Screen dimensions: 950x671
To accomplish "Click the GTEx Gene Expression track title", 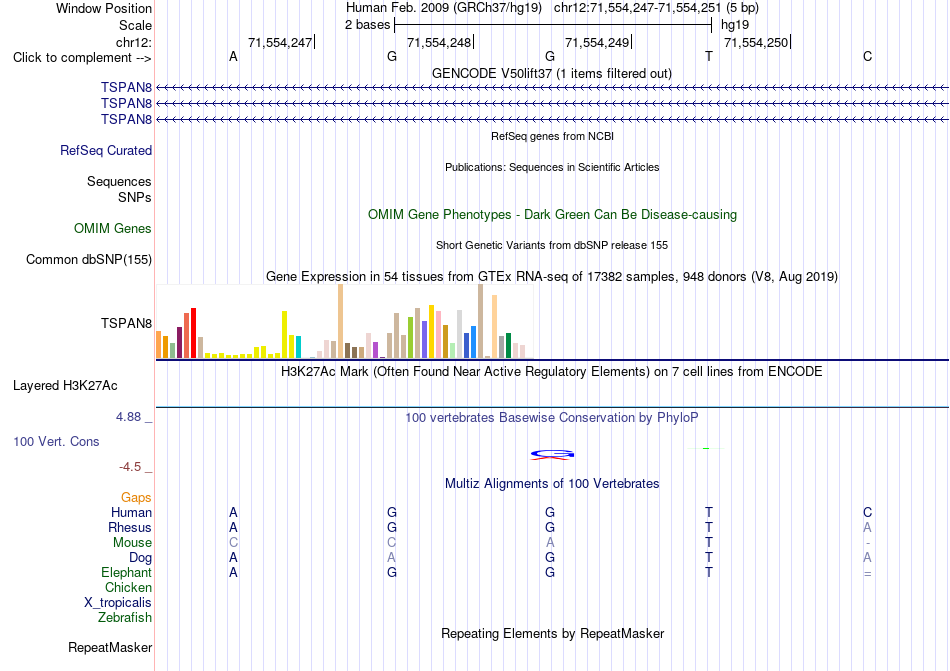I will pos(552,277).
